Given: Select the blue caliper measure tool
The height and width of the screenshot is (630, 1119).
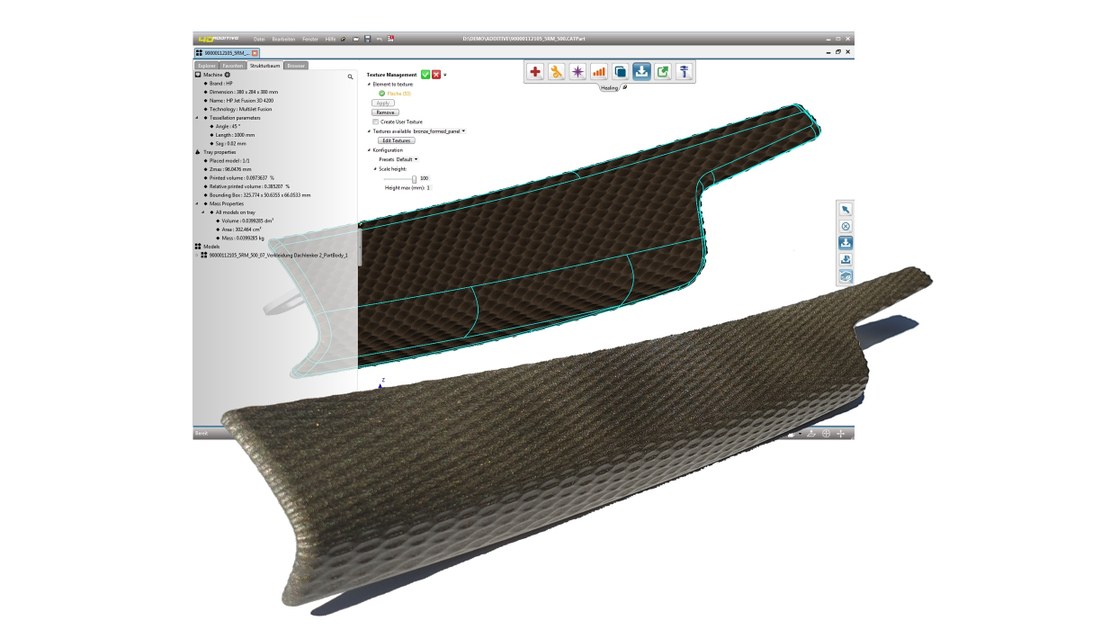Looking at the screenshot, I should (684, 71).
